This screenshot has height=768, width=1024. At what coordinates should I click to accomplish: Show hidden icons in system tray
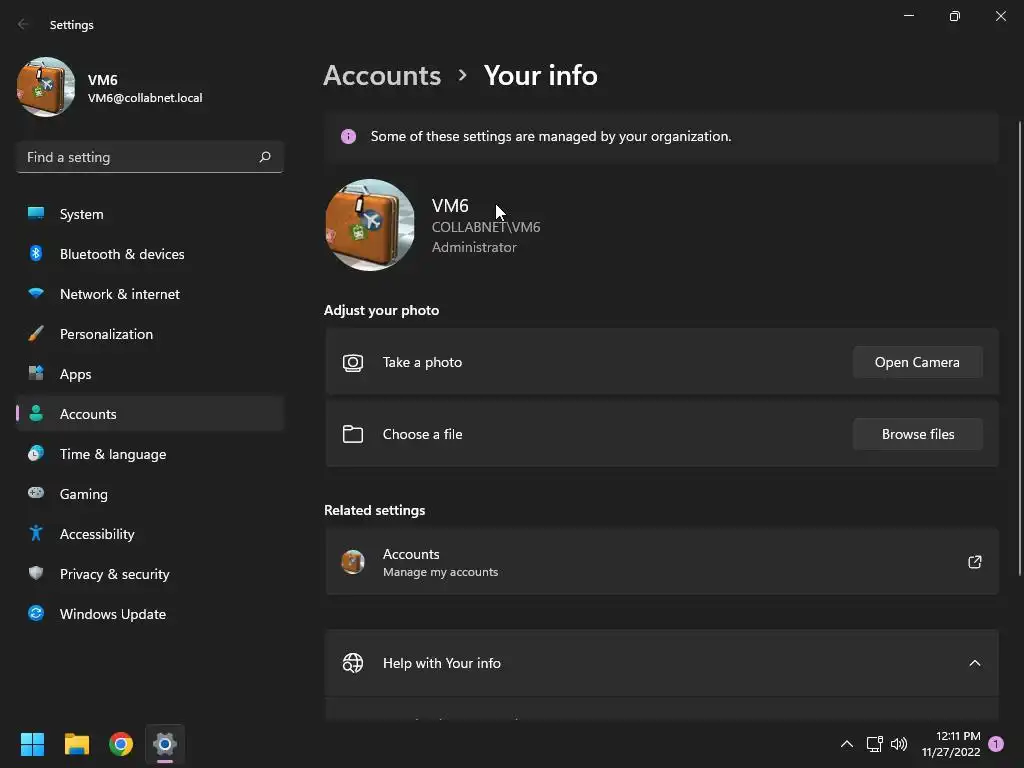point(846,744)
